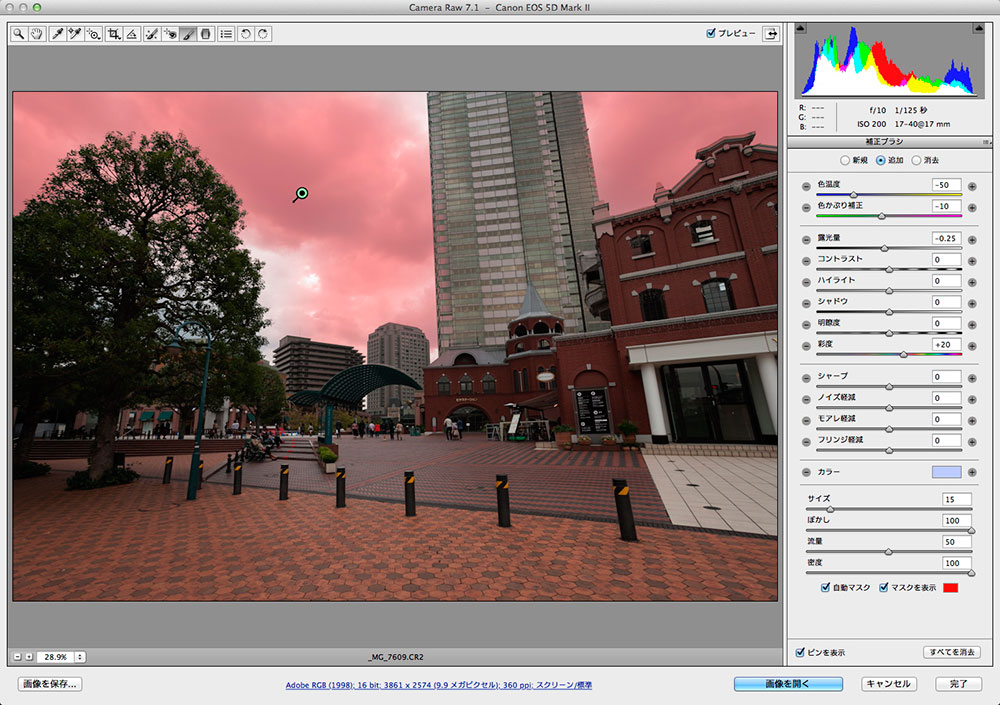Toggle full screen mode icon
This screenshot has height=705, width=1000.
771,34
